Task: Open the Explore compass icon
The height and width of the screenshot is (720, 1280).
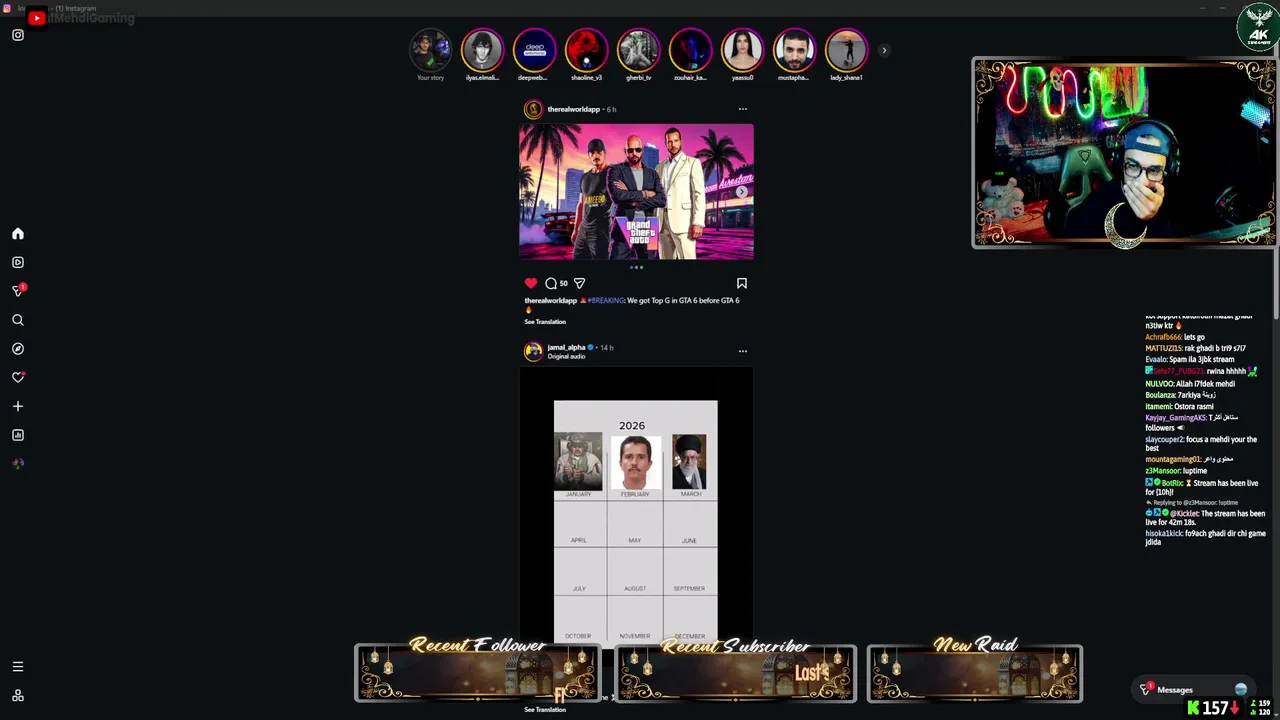Action: click(17, 349)
